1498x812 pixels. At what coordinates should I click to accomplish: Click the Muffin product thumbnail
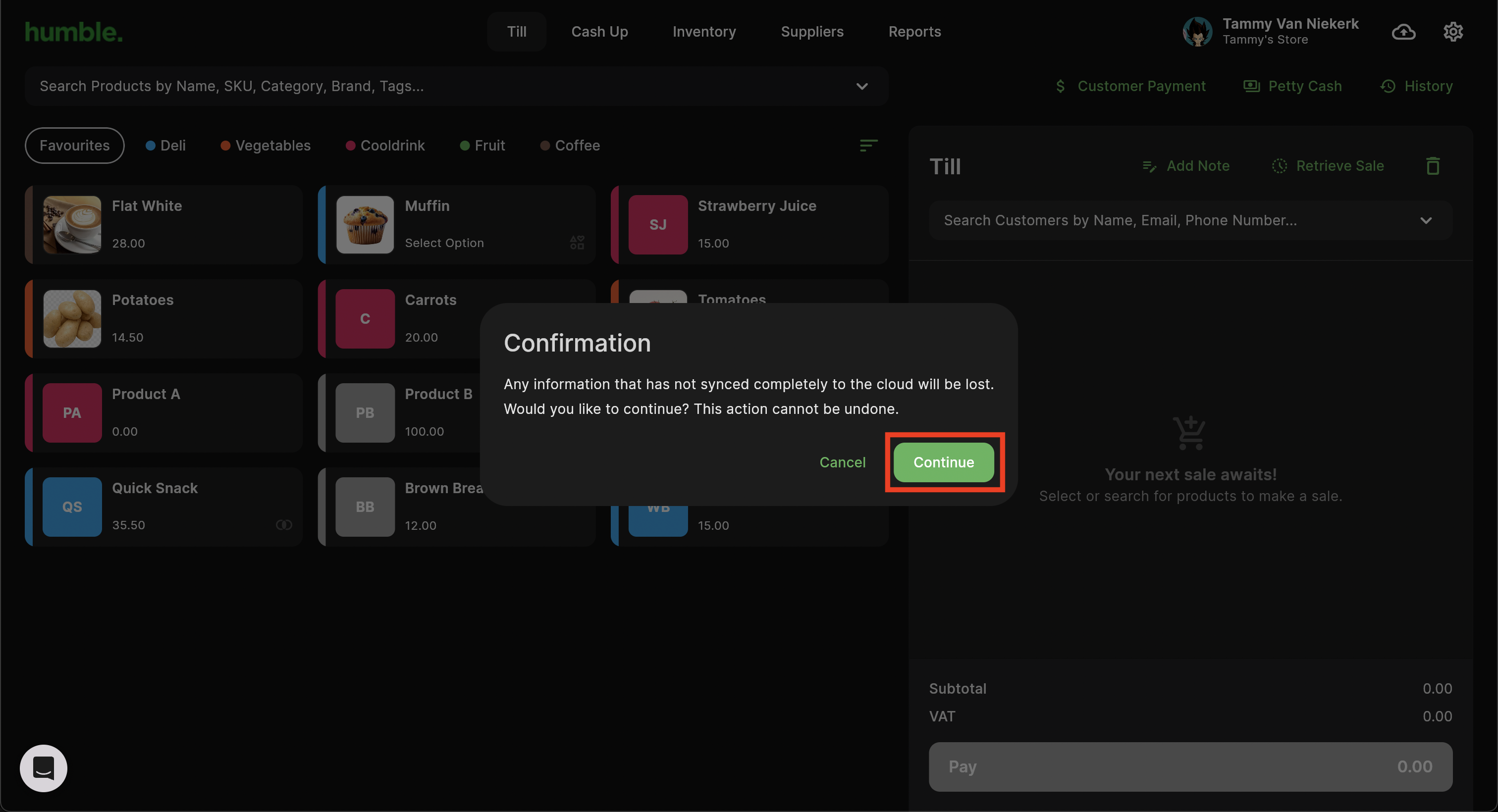pyautogui.click(x=365, y=224)
